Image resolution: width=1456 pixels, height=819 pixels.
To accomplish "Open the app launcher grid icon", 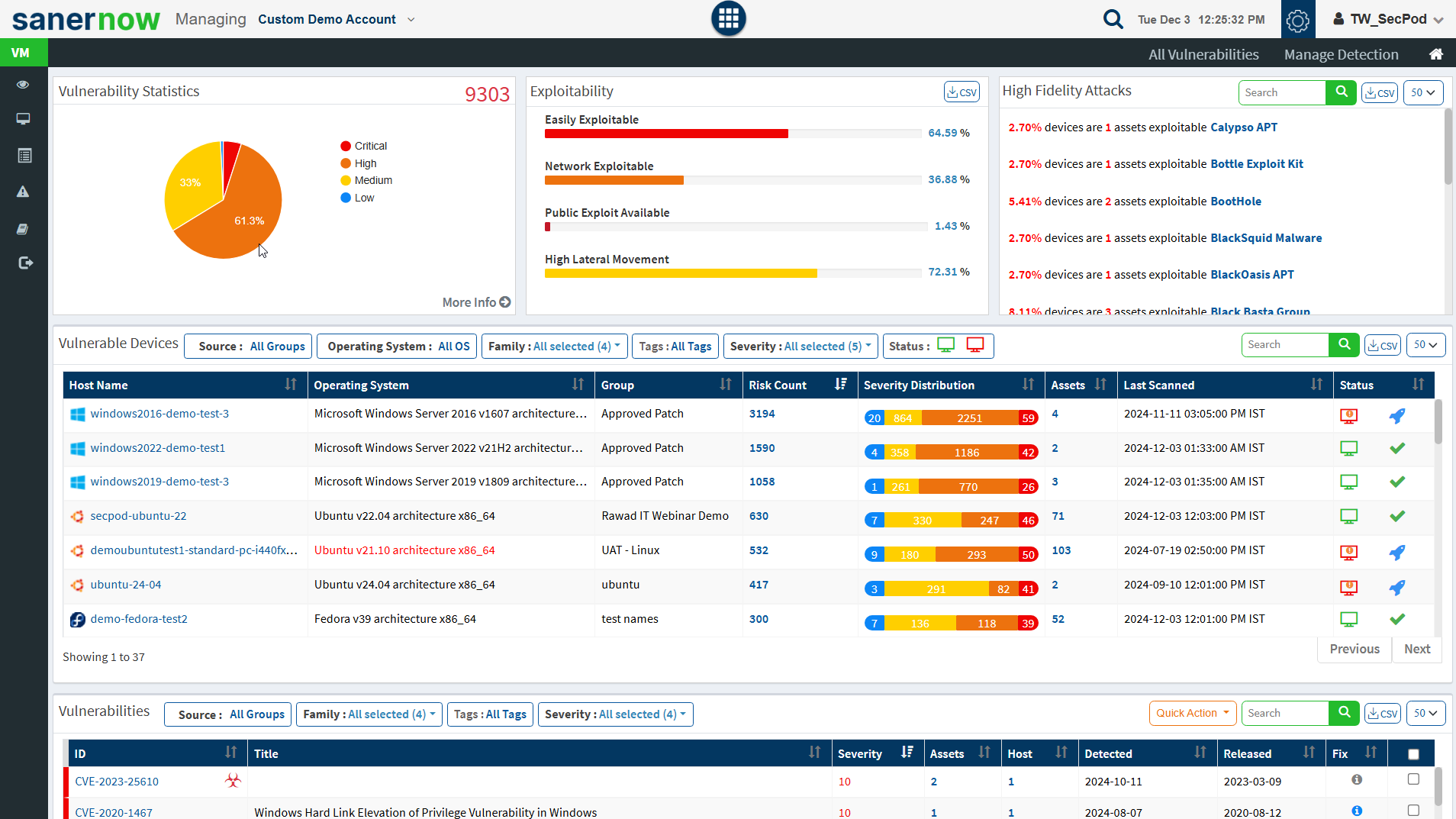I will pos(728,18).
